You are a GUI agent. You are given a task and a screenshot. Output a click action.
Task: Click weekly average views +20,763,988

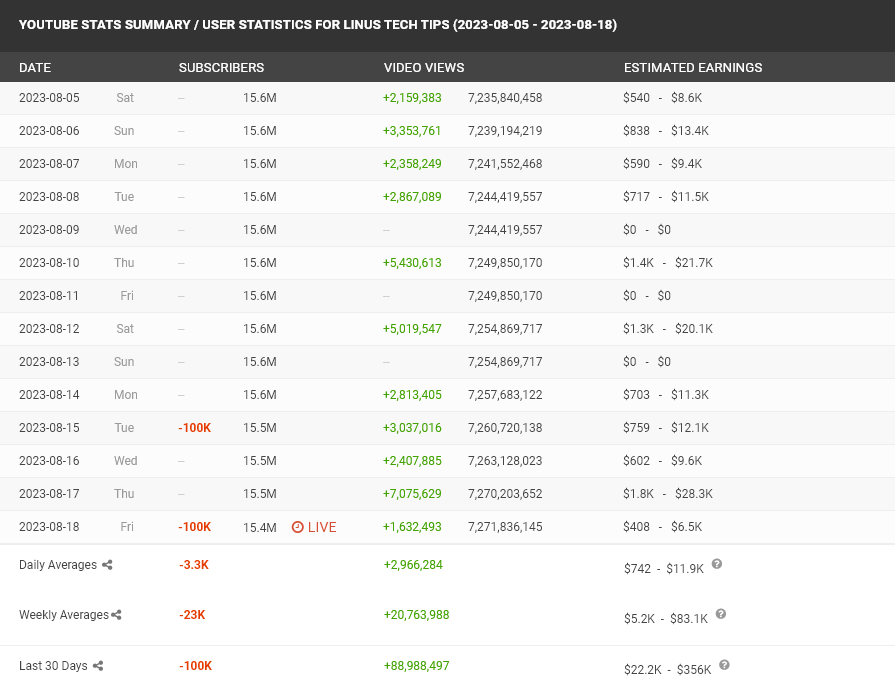pos(417,615)
